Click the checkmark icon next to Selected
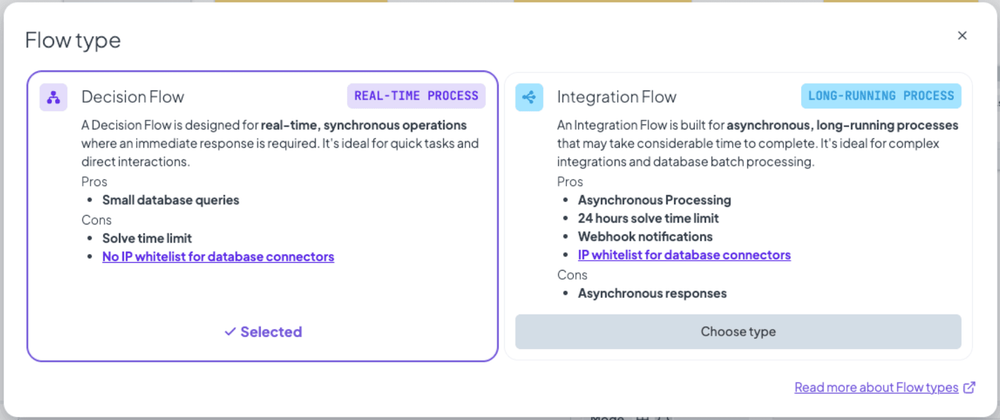 pyautogui.click(x=230, y=332)
